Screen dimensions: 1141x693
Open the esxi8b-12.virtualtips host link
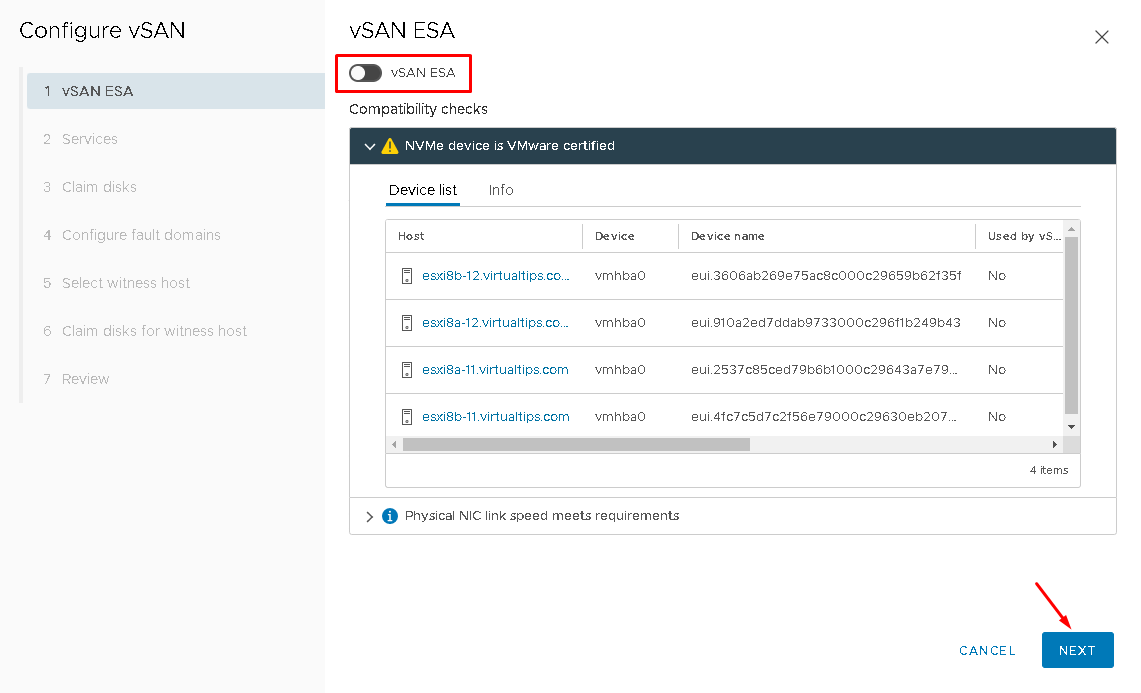(495, 275)
